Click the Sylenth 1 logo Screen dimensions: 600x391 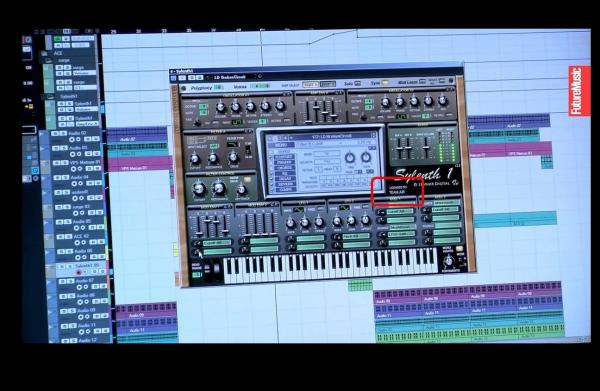[x=424, y=174]
